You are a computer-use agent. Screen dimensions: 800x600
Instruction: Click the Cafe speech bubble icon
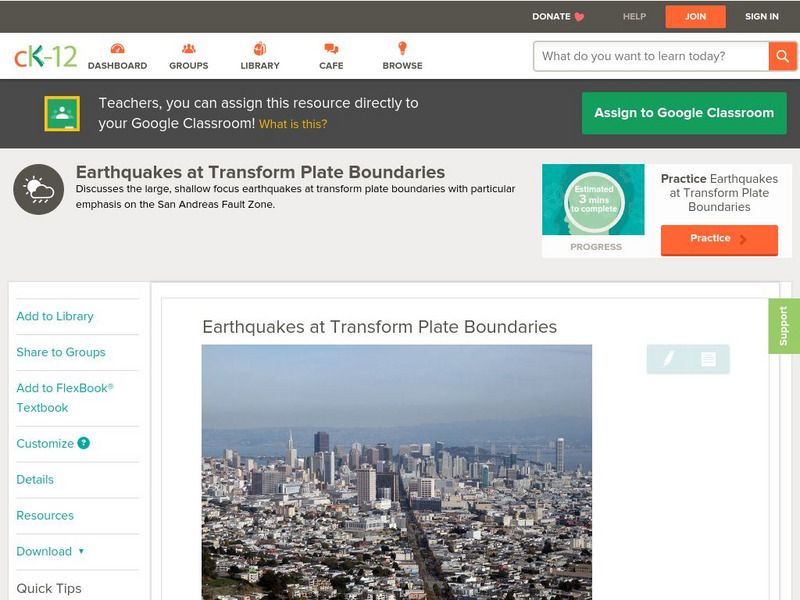329,48
